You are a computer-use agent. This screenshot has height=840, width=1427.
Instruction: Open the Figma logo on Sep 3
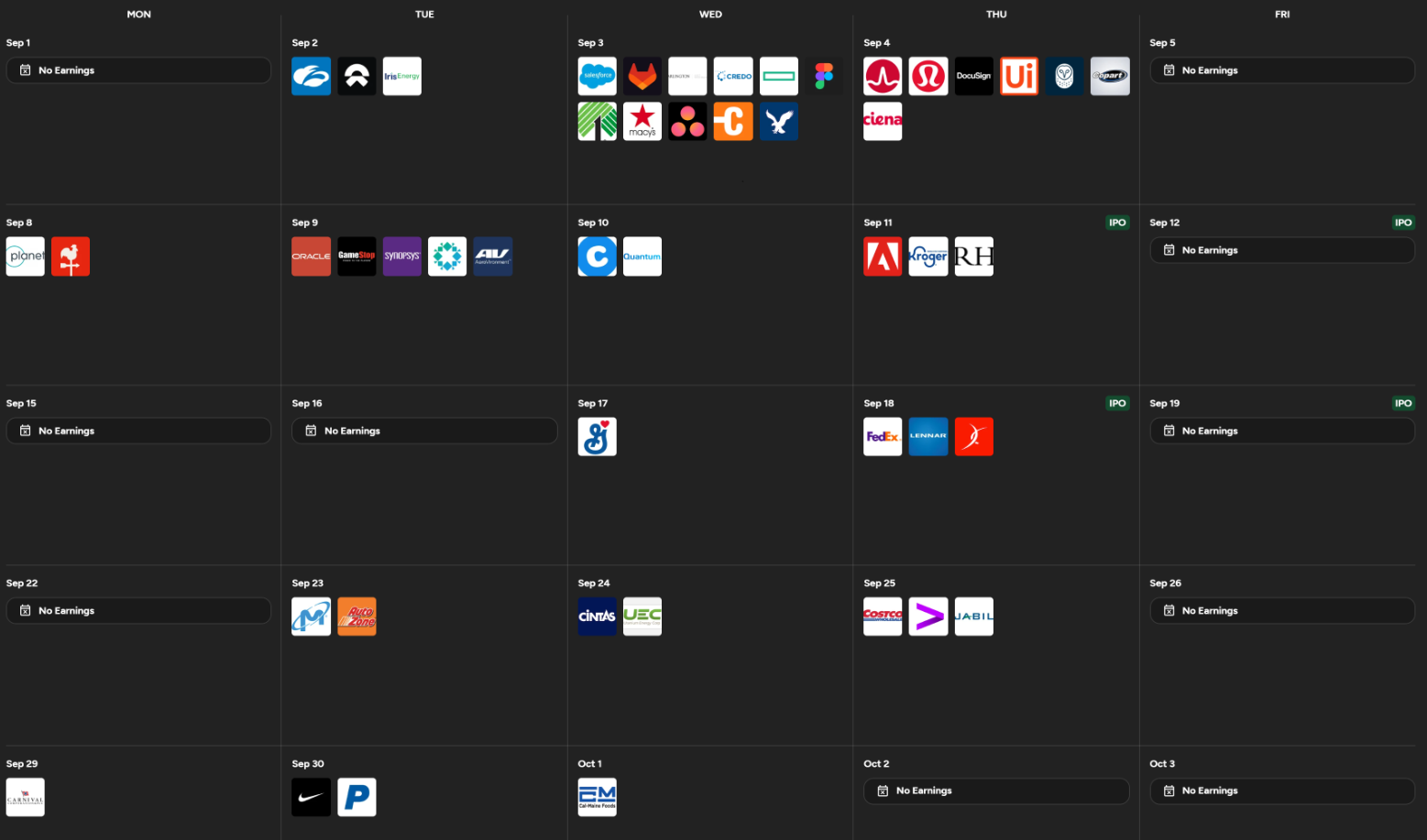pyautogui.click(x=824, y=76)
